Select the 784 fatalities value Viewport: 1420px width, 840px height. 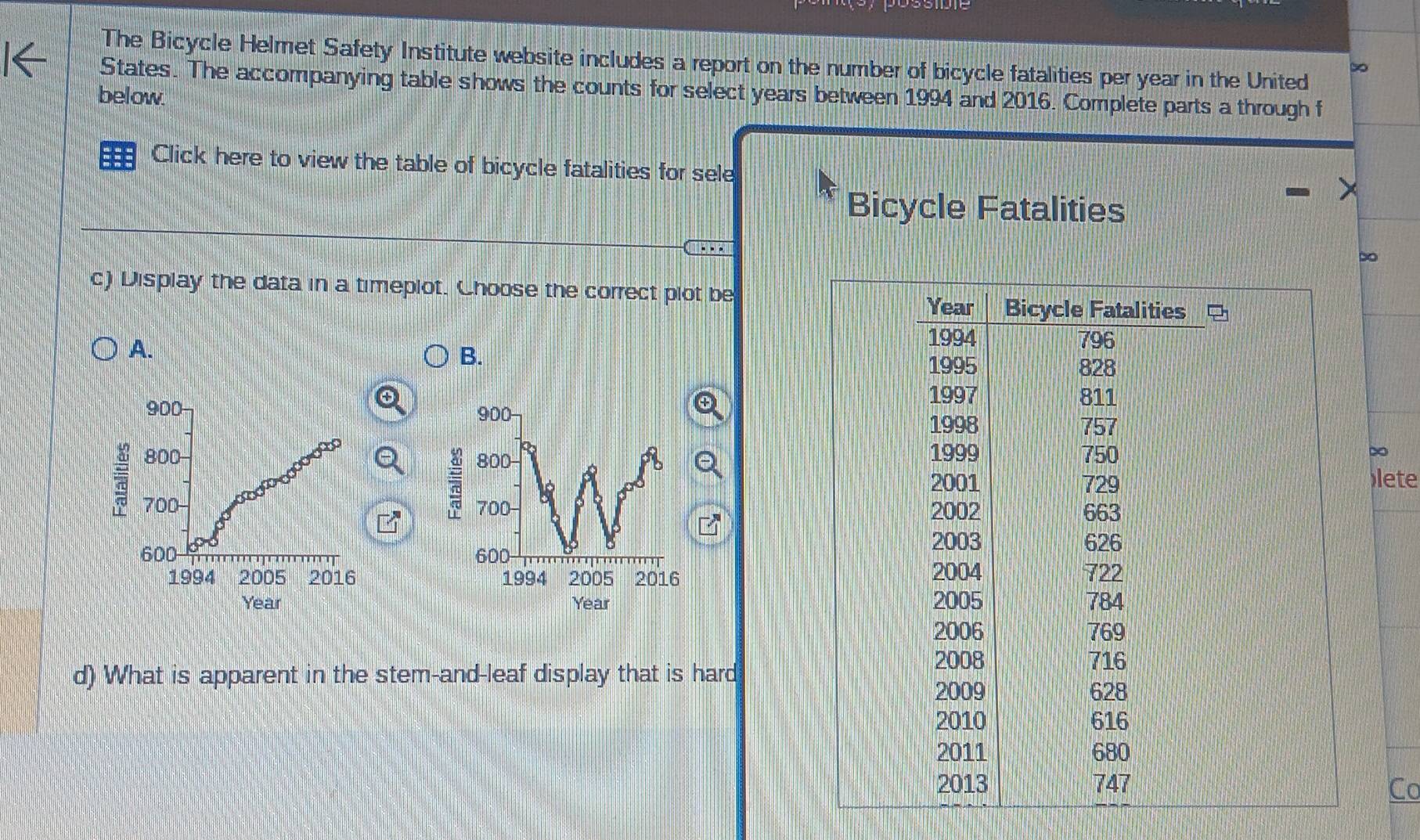[x=1105, y=602]
